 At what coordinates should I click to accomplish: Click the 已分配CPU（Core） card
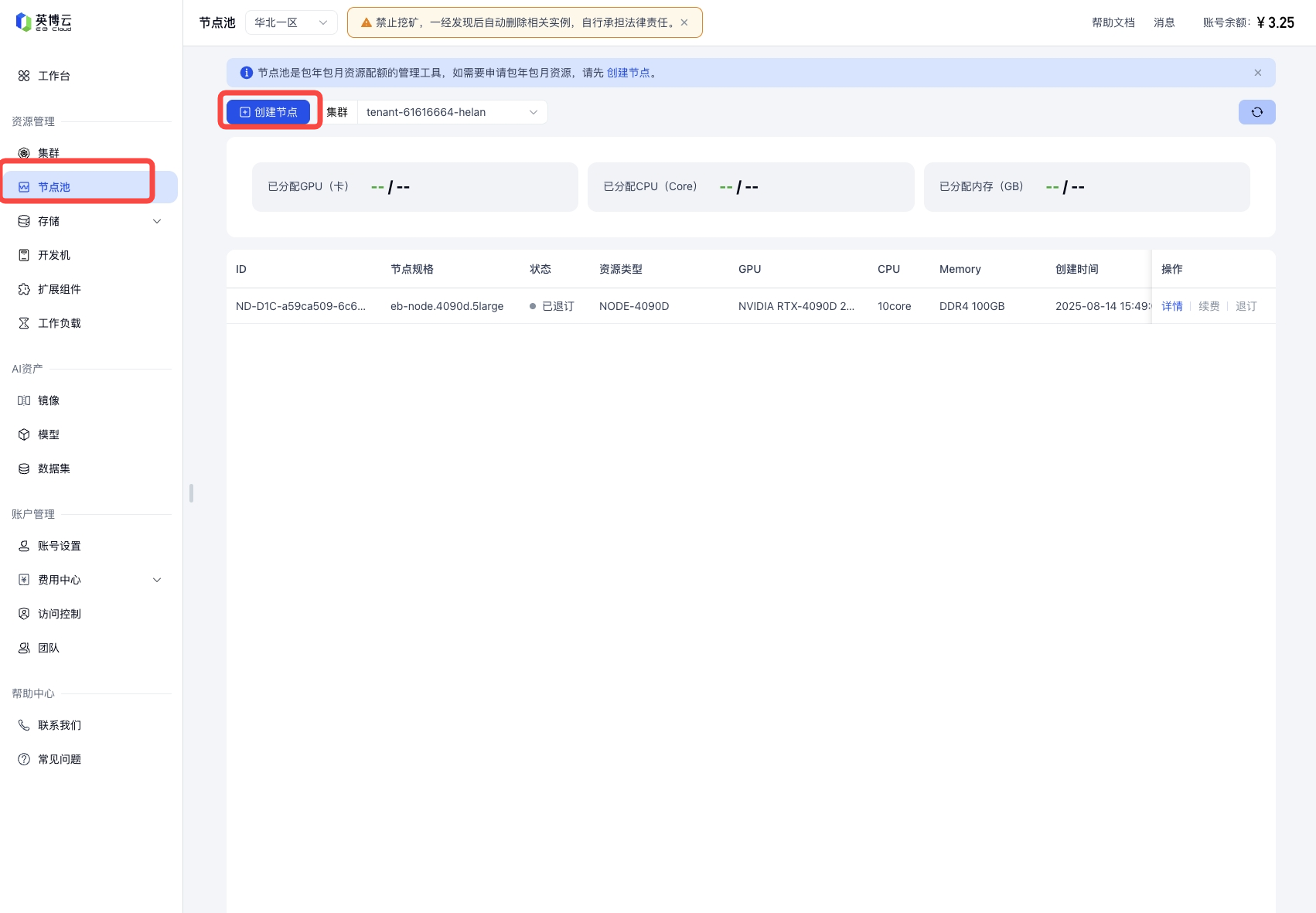coord(751,187)
